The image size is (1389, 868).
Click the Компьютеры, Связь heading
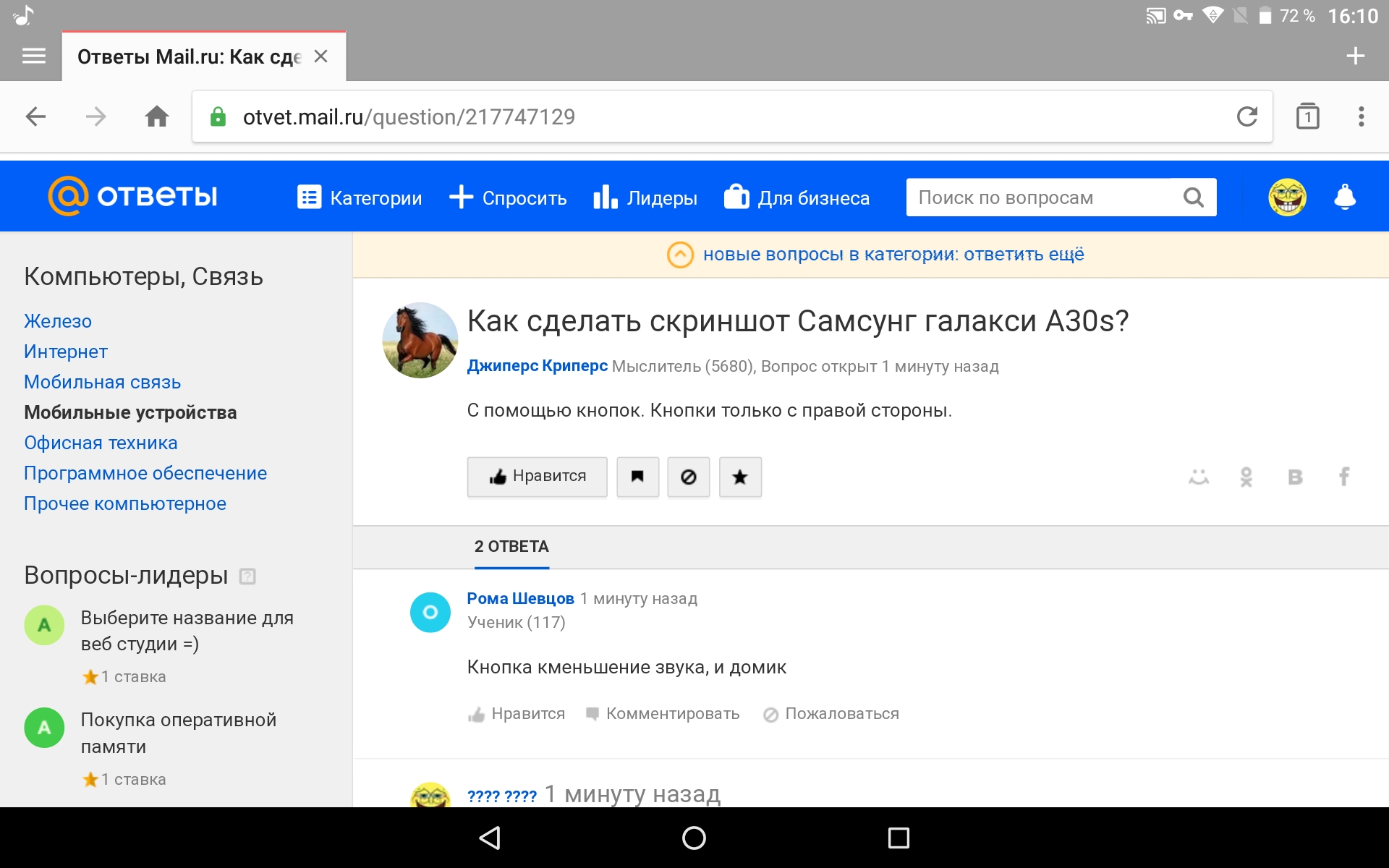[x=143, y=276]
